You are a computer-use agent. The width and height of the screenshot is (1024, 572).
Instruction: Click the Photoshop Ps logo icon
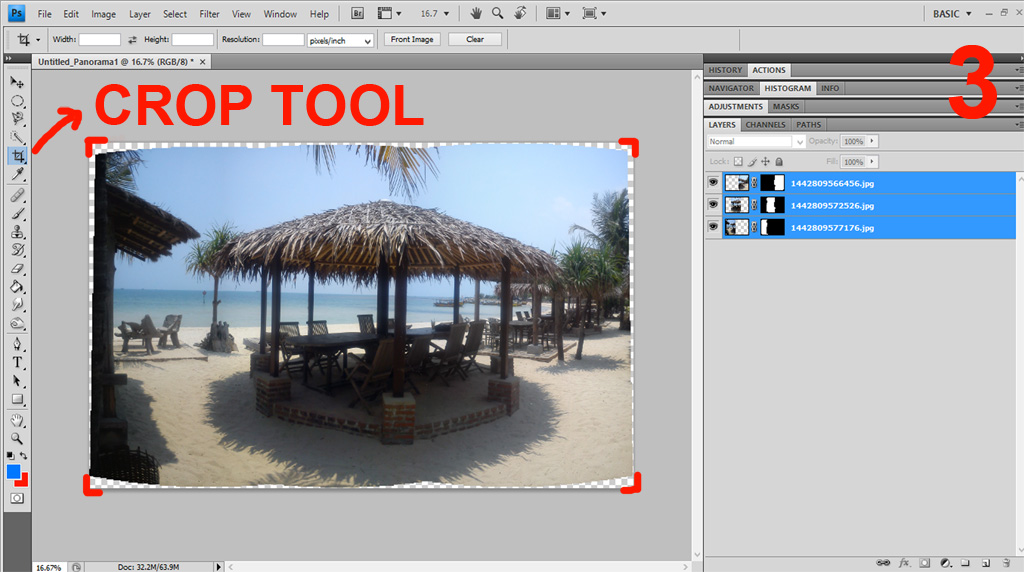16,13
